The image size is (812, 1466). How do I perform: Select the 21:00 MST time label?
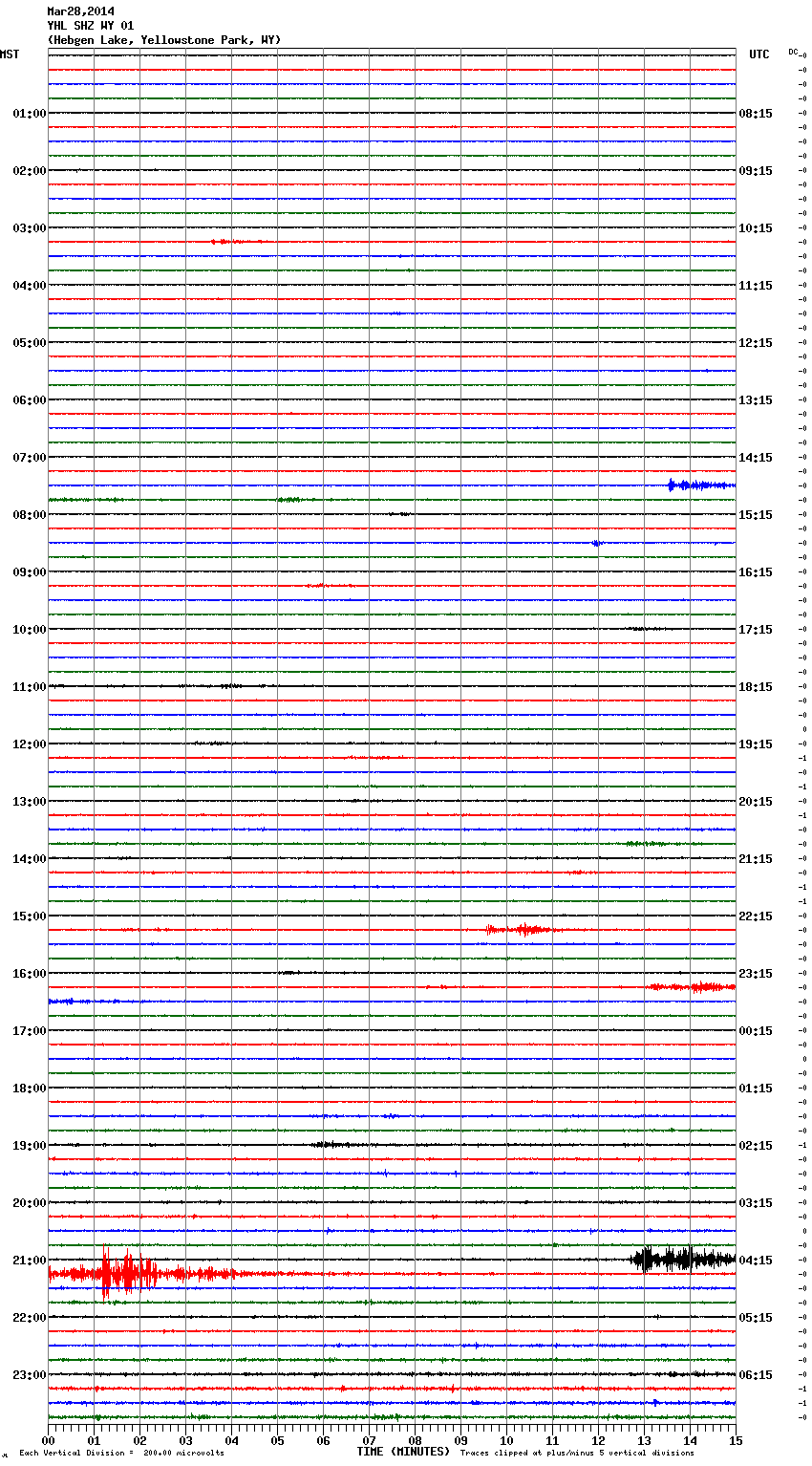[29, 1261]
